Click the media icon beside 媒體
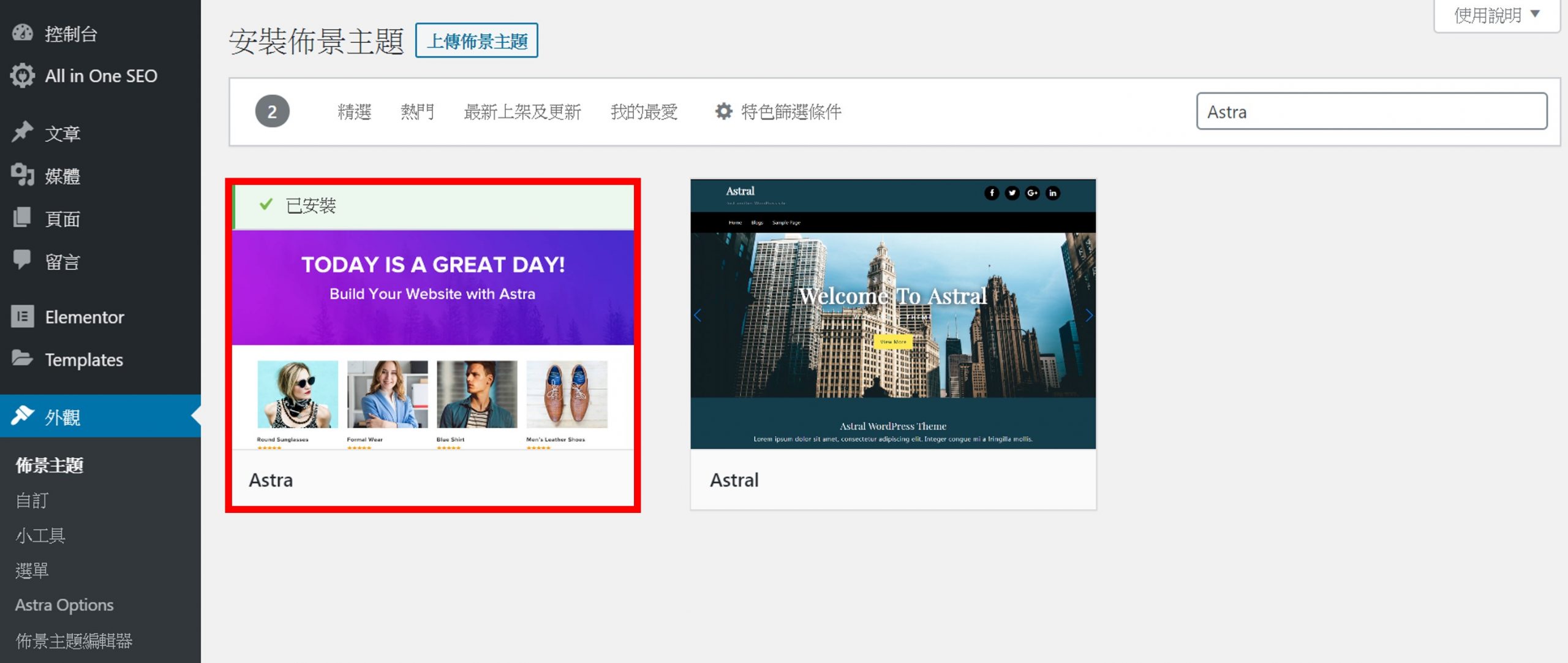This screenshot has width=1568, height=663. pos(23,175)
